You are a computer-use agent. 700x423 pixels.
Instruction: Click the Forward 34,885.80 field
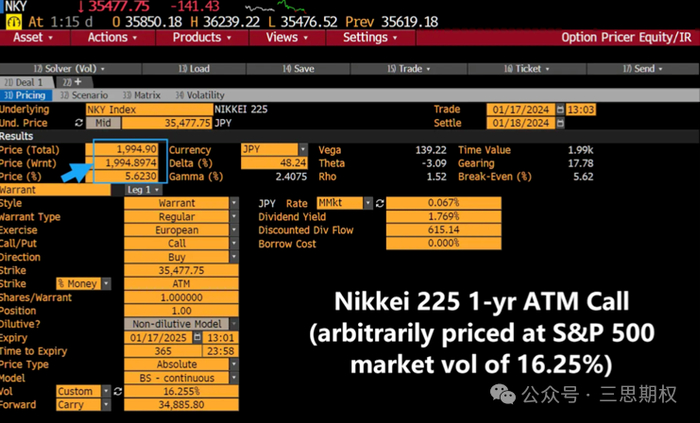181,405
